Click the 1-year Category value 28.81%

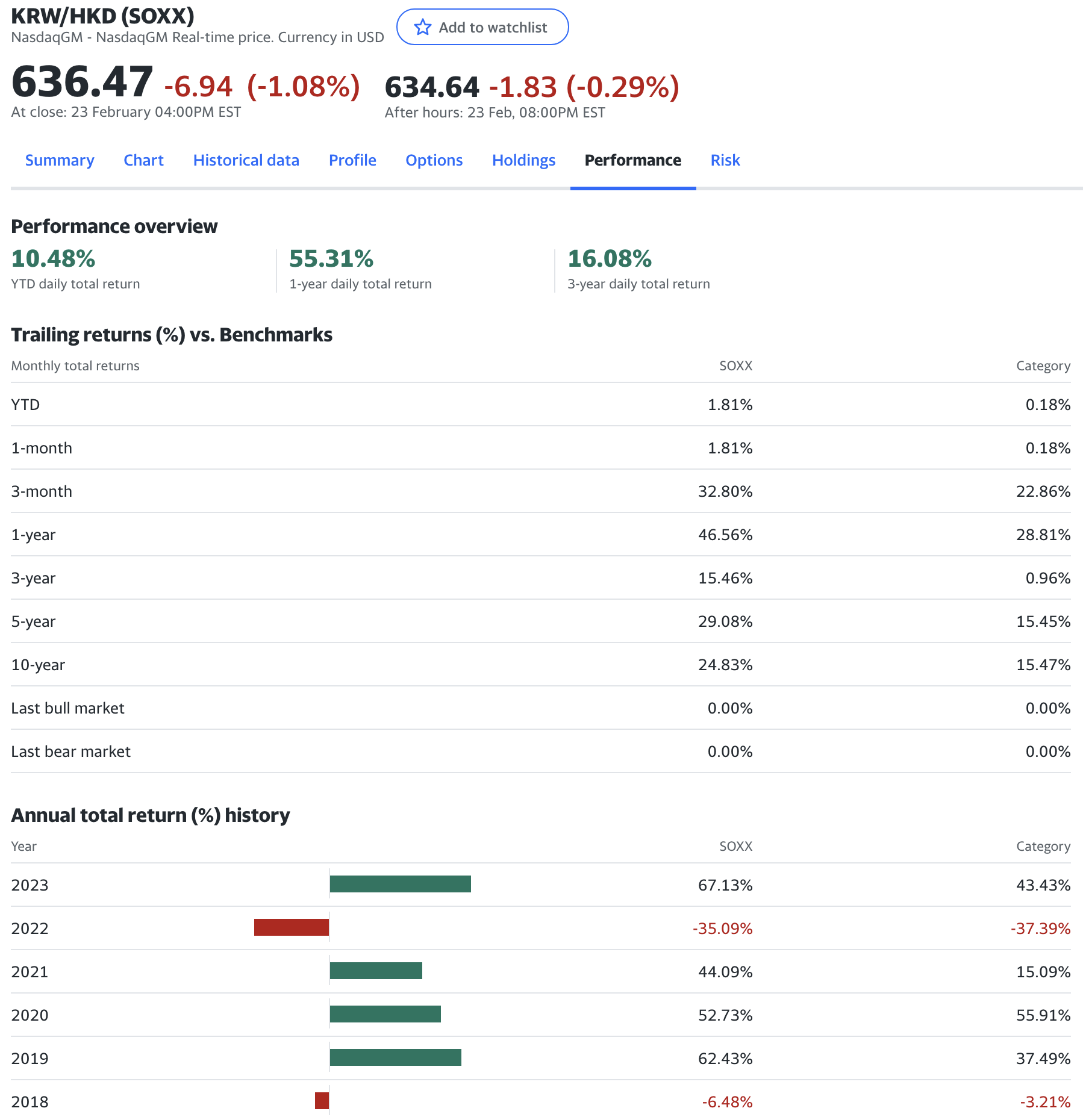1043,535
